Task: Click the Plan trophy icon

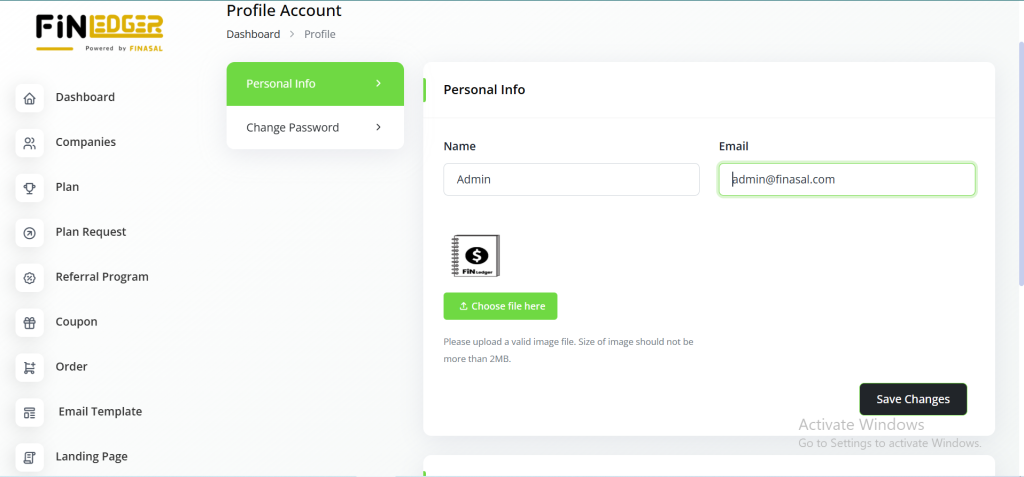Action: (x=30, y=188)
